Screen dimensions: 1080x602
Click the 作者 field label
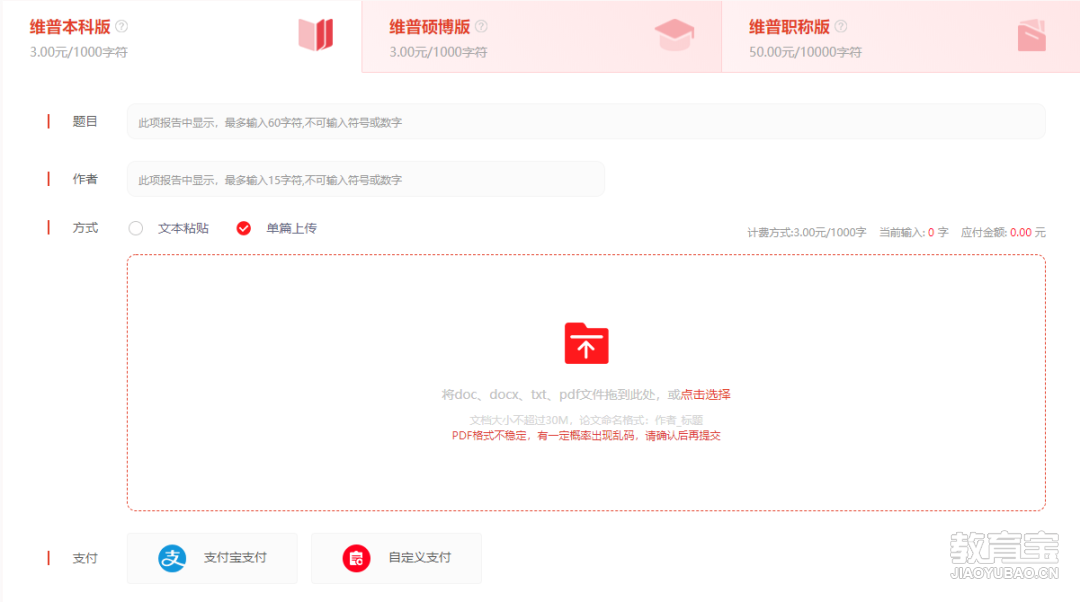tap(85, 179)
